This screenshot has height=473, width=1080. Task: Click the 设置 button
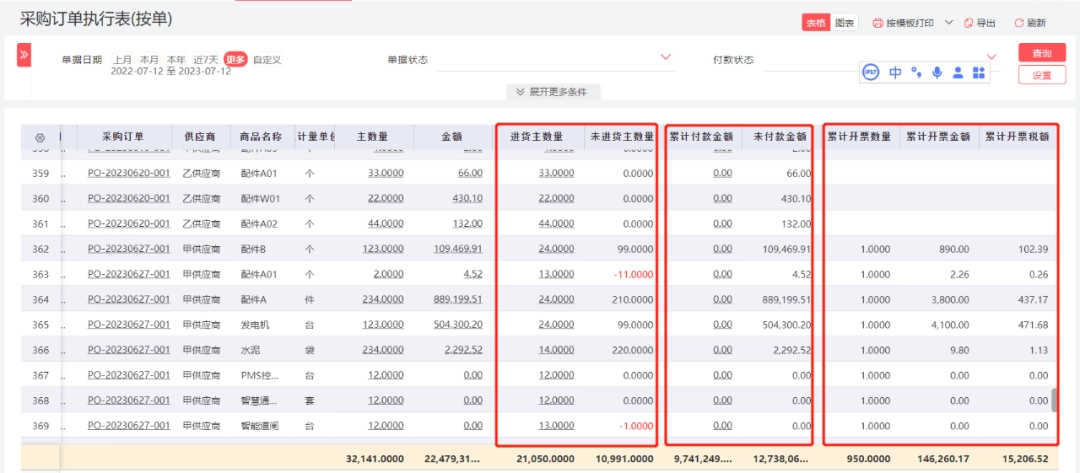[x=1041, y=76]
